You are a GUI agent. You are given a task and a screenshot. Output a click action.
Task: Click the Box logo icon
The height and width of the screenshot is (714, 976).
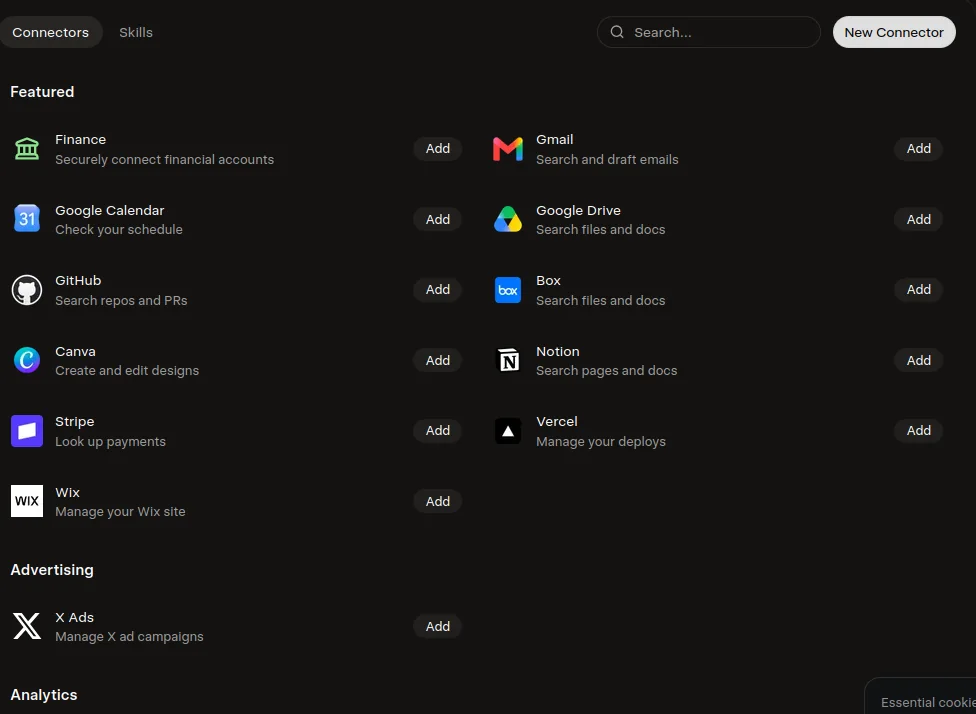[508, 290]
